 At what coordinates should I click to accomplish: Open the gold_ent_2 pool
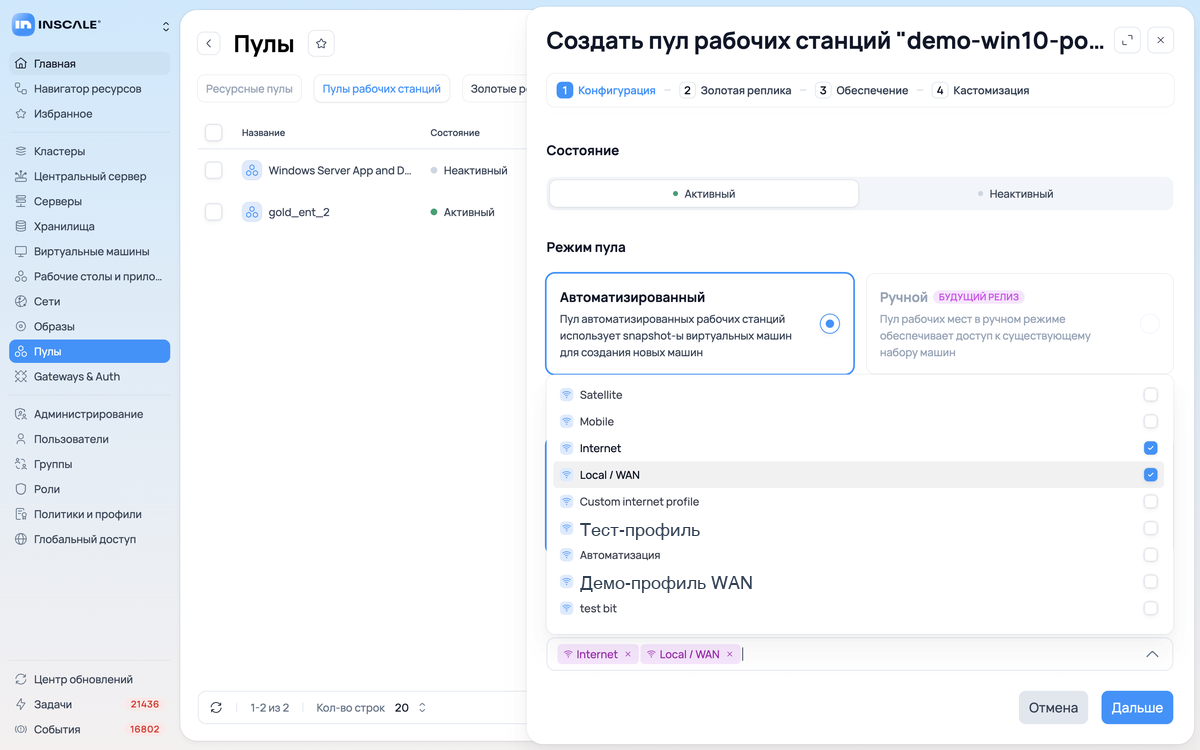point(299,212)
